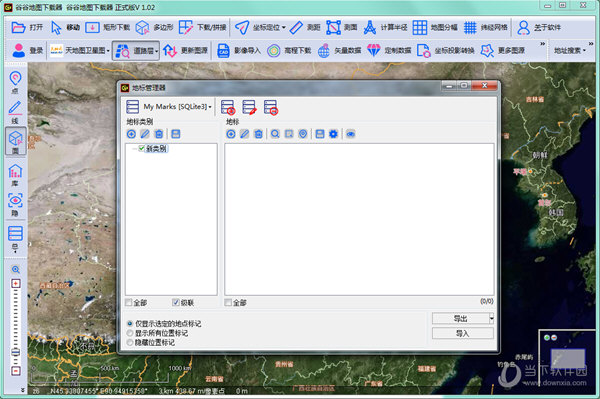
Task: Open the 导出 export dropdown arrow
Action: tap(491, 318)
